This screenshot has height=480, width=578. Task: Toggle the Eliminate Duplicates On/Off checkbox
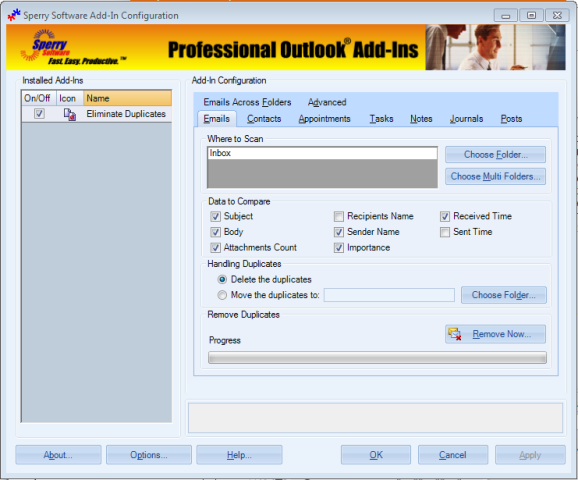pyautogui.click(x=39, y=114)
